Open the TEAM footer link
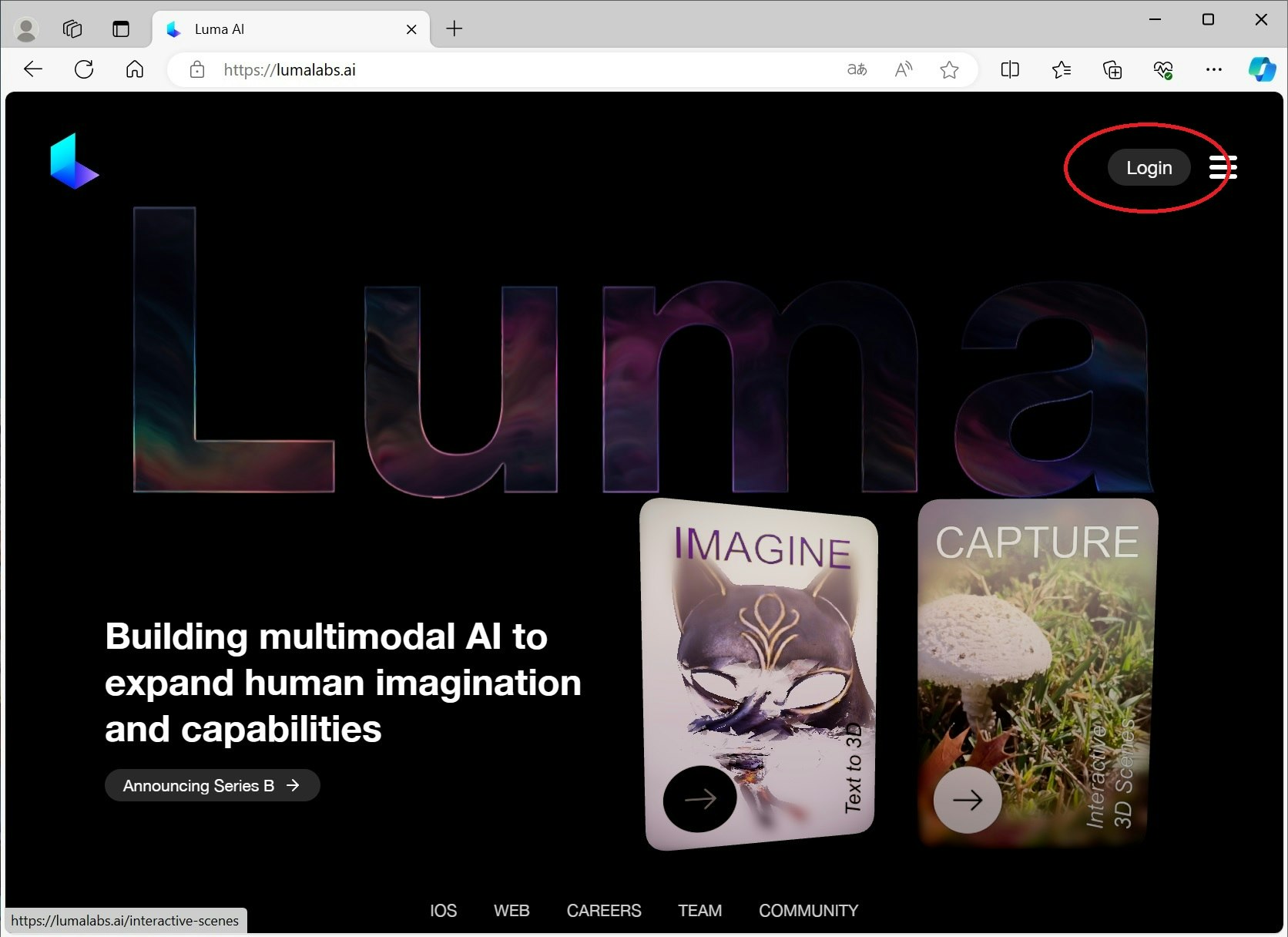Viewport: 1288px width, 937px height. click(x=699, y=911)
